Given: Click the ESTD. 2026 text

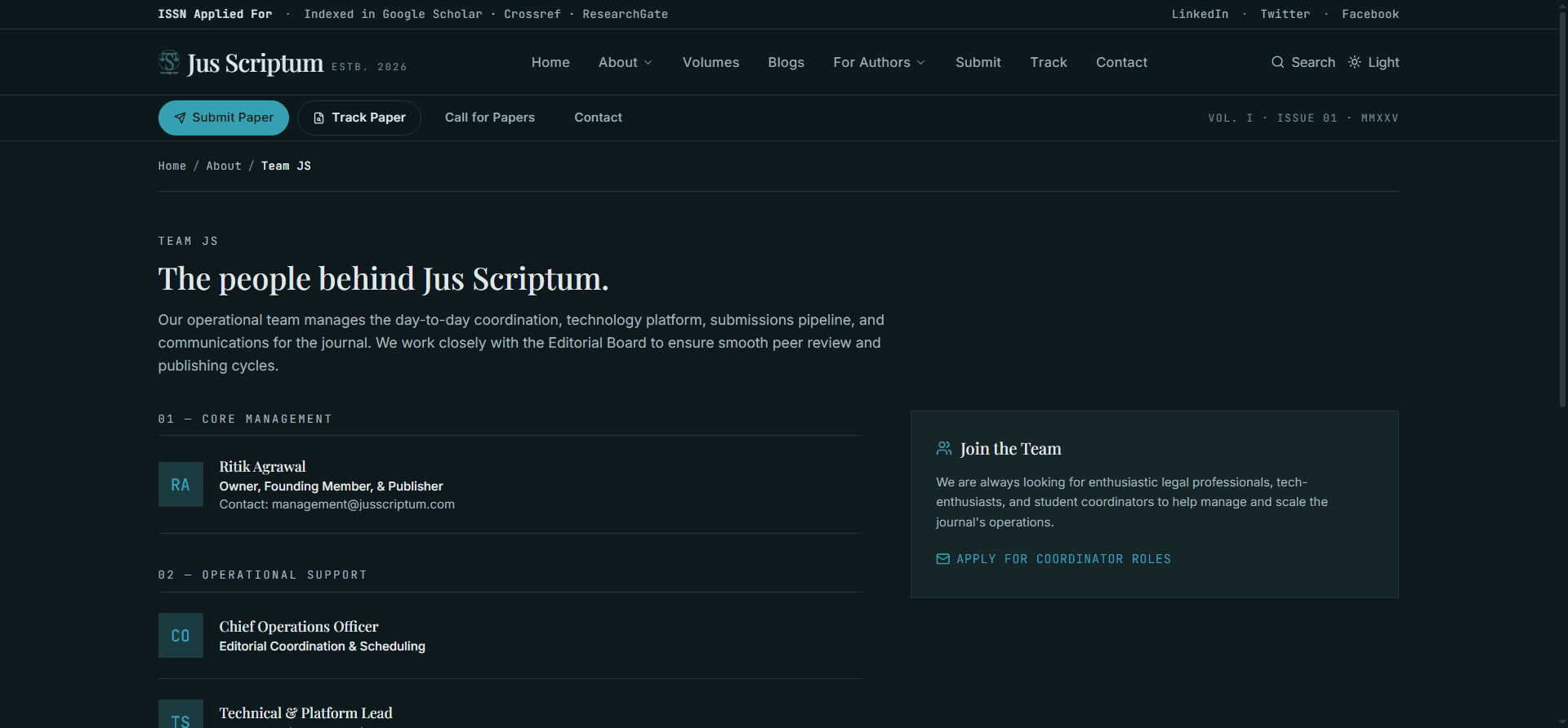Looking at the screenshot, I should click(x=369, y=67).
